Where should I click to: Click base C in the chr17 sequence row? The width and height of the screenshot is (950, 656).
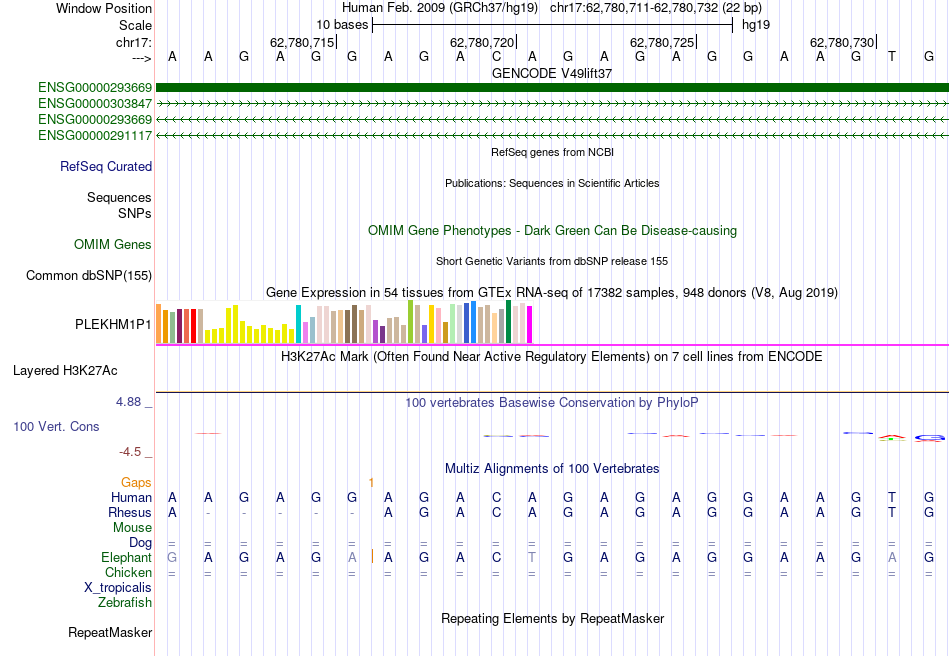(496, 56)
